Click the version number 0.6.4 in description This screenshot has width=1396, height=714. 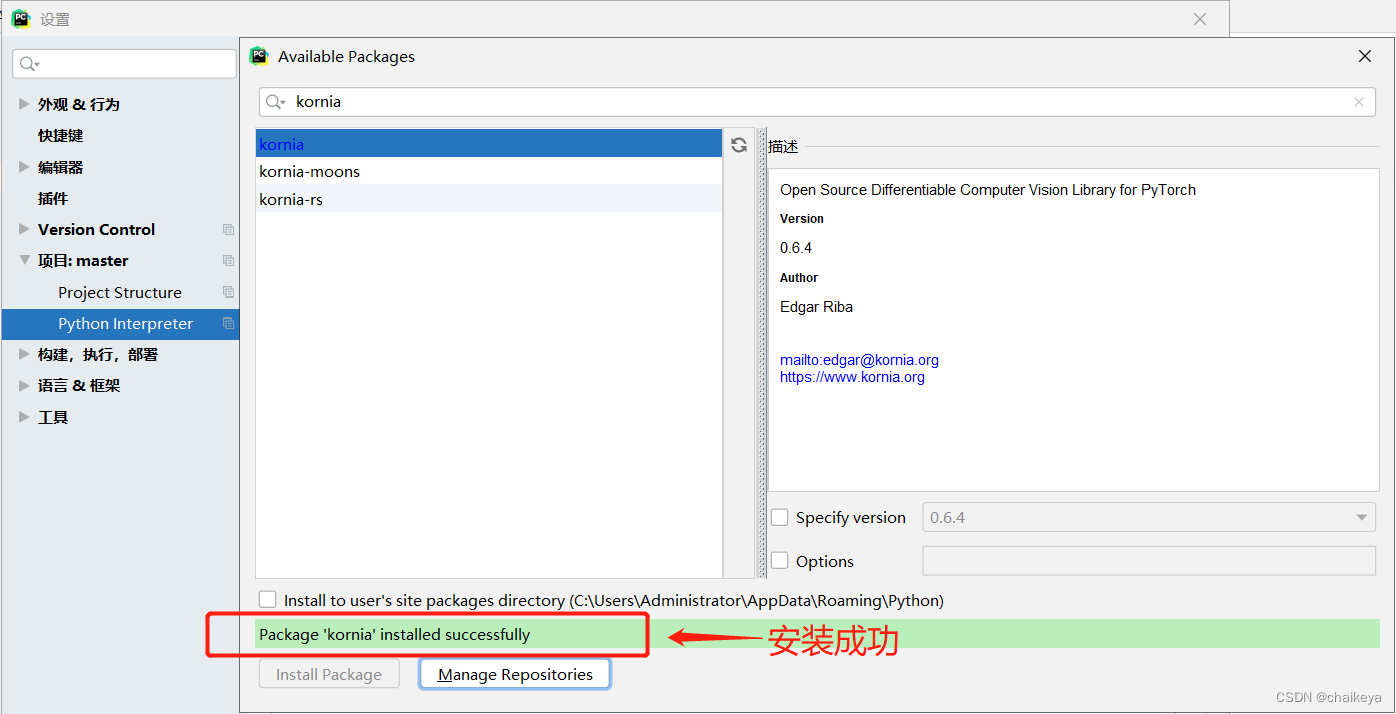[796, 247]
